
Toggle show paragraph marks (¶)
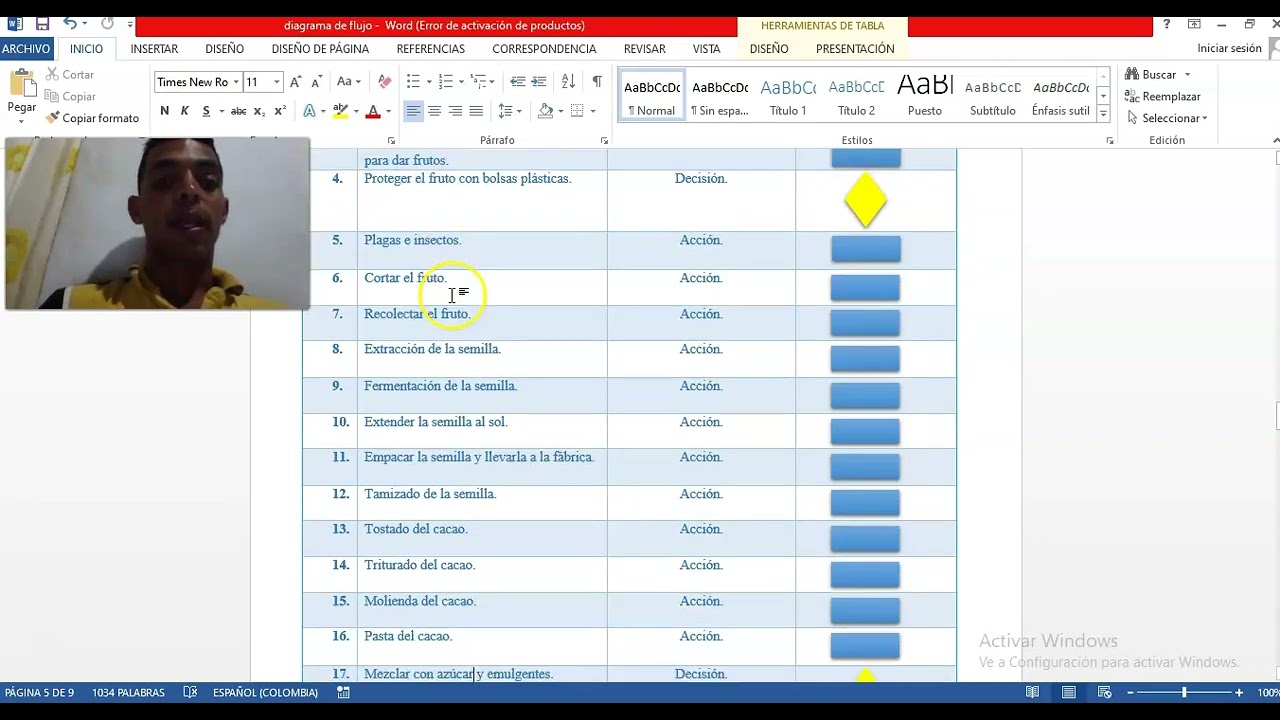[x=597, y=82]
